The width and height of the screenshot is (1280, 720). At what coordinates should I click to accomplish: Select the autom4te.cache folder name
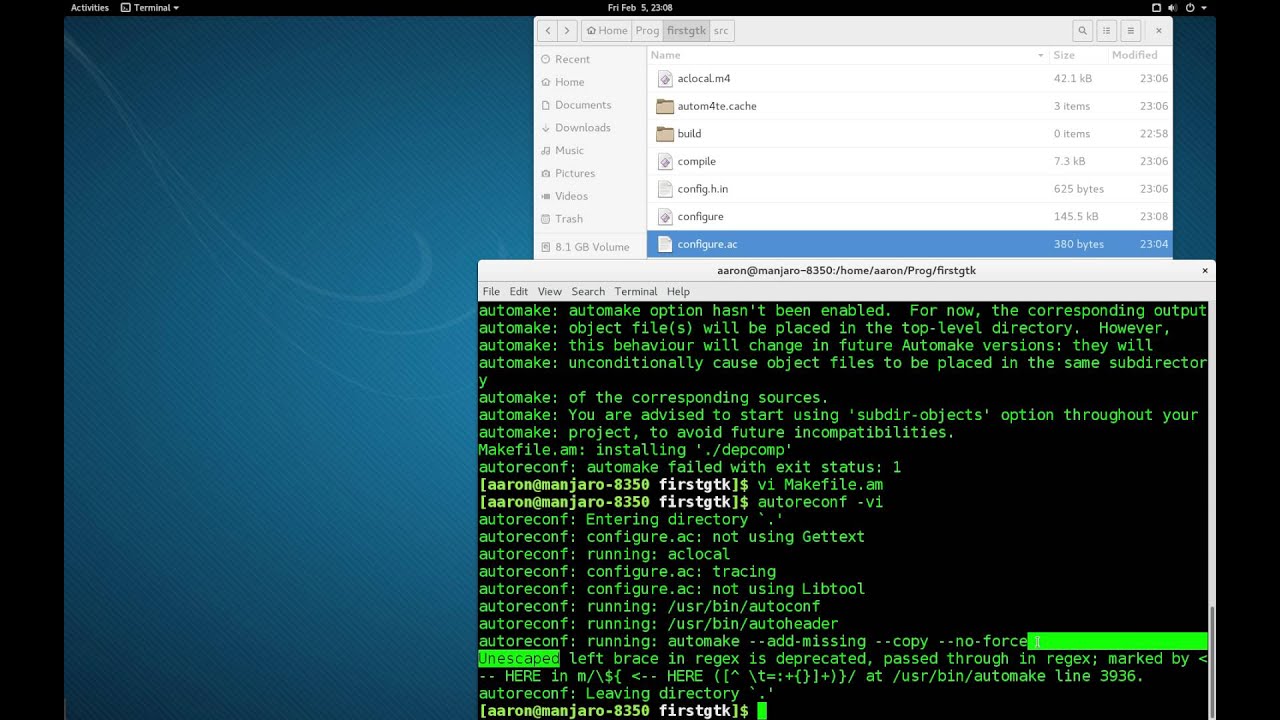click(x=717, y=106)
